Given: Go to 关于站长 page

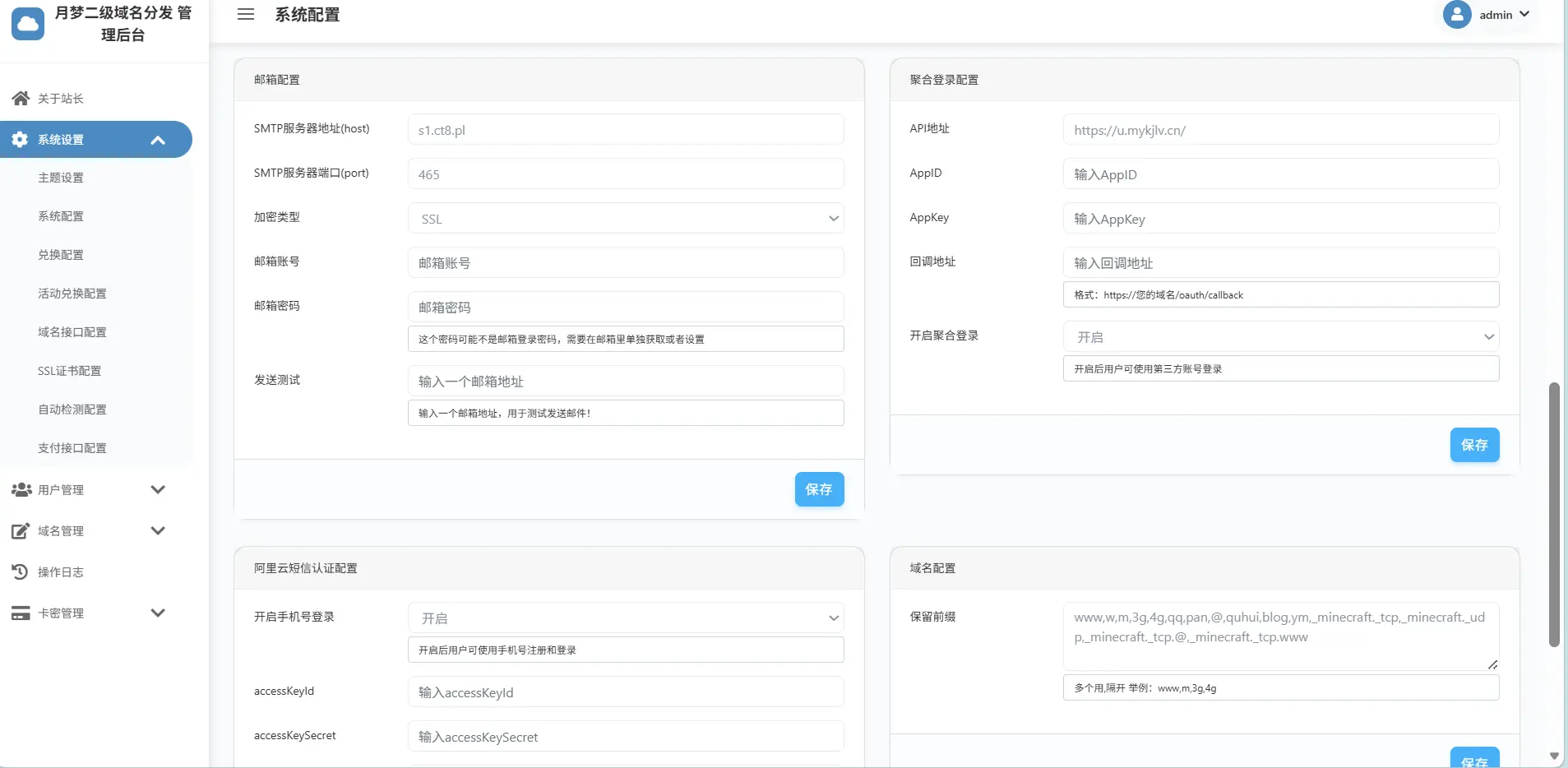Looking at the screenshot, I should tap(61, 99).
